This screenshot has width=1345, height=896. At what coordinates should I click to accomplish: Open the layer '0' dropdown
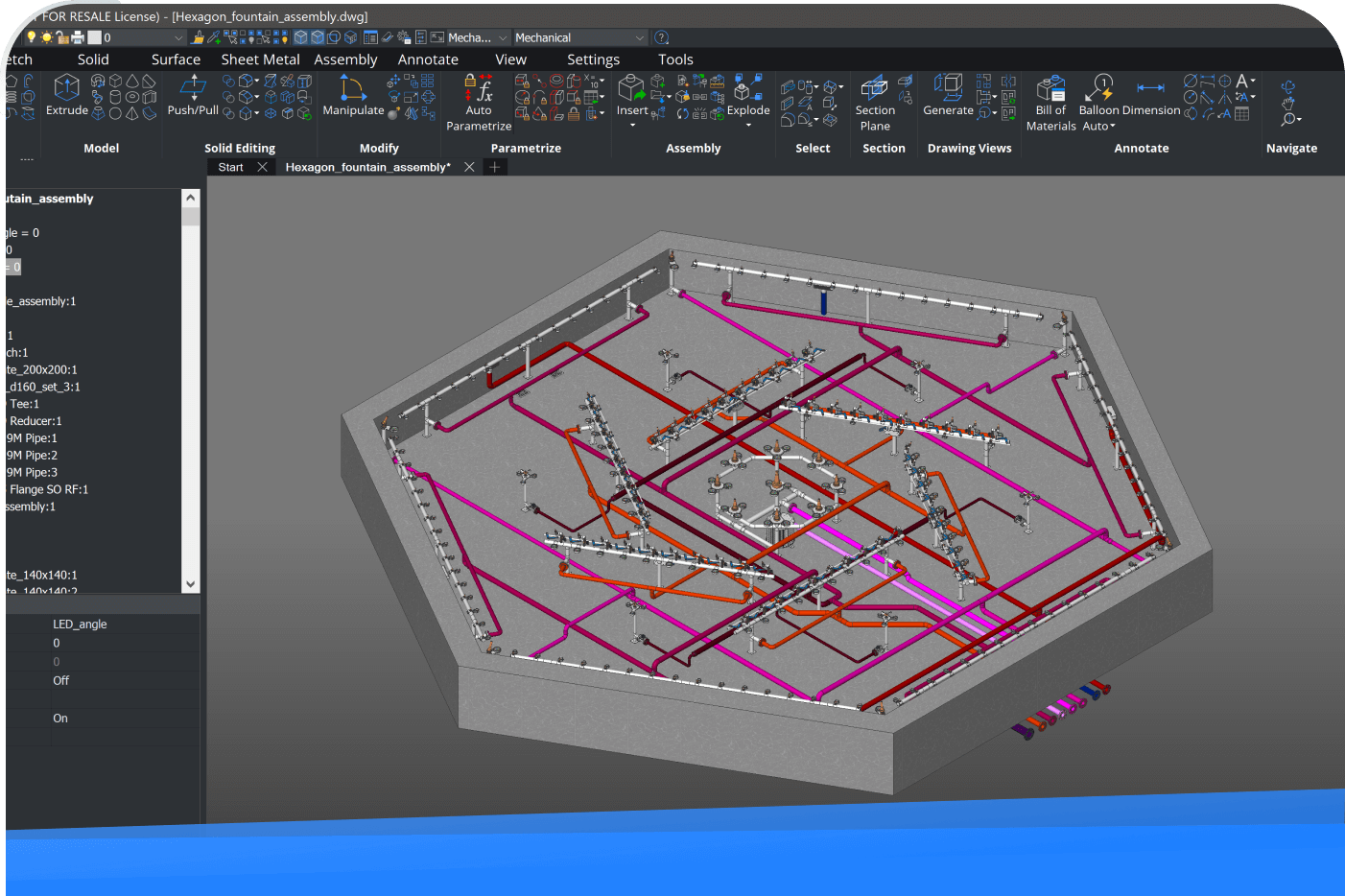pos(178,37)
